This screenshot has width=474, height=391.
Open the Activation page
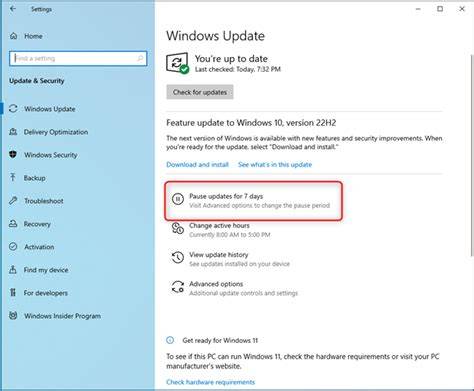pos(39,247)
